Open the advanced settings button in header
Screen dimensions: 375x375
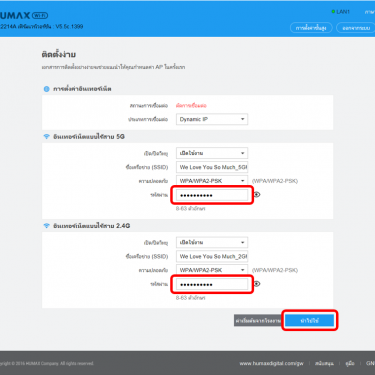311,28
